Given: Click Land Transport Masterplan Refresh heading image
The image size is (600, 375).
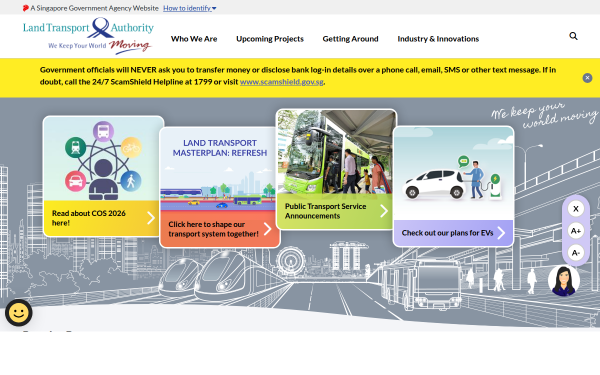Looking at the screenshot, I should 220,170.
